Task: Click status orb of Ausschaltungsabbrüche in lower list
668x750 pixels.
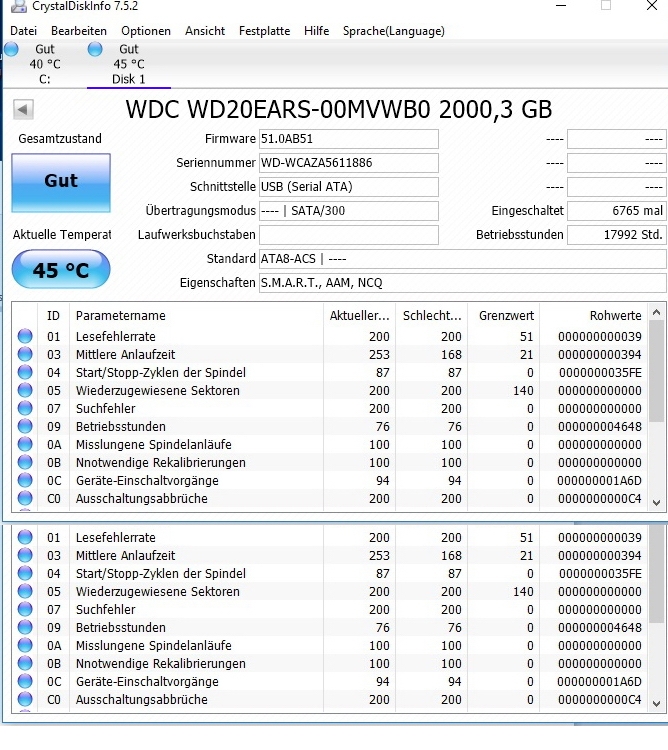Action: pos(25,700)
